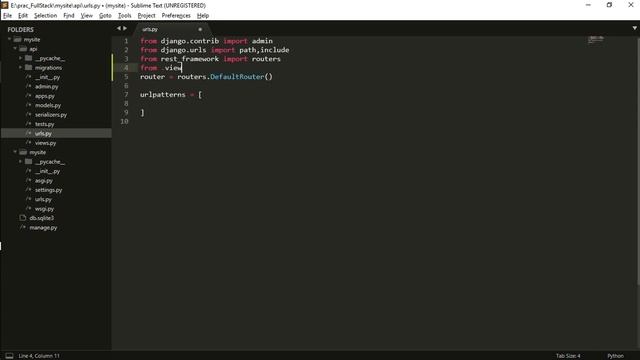Open manage.py in sidebar
This screenshot has width=640, height=360.
click(x=43, y=227)
